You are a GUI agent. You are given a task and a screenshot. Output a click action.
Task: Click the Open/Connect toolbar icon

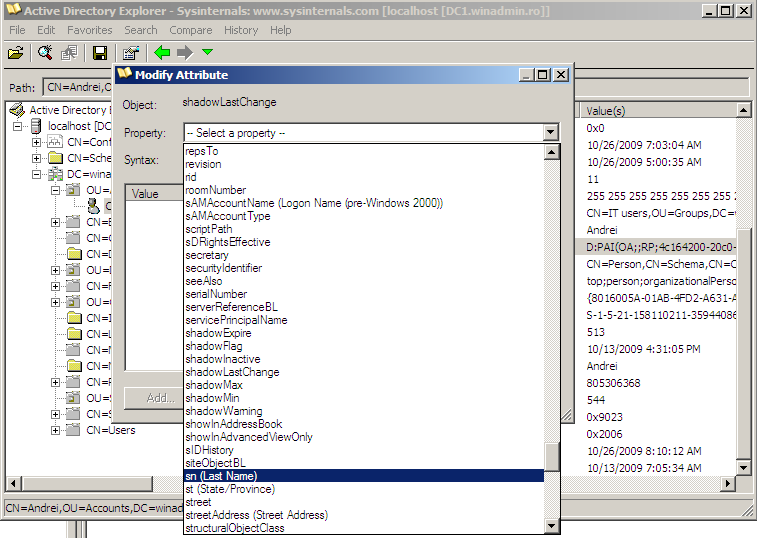[15, 53]
